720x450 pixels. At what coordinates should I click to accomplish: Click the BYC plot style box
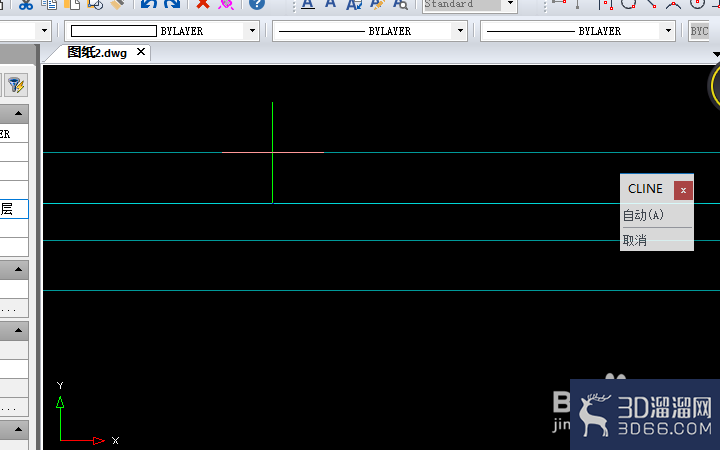(x=699, y=31)
